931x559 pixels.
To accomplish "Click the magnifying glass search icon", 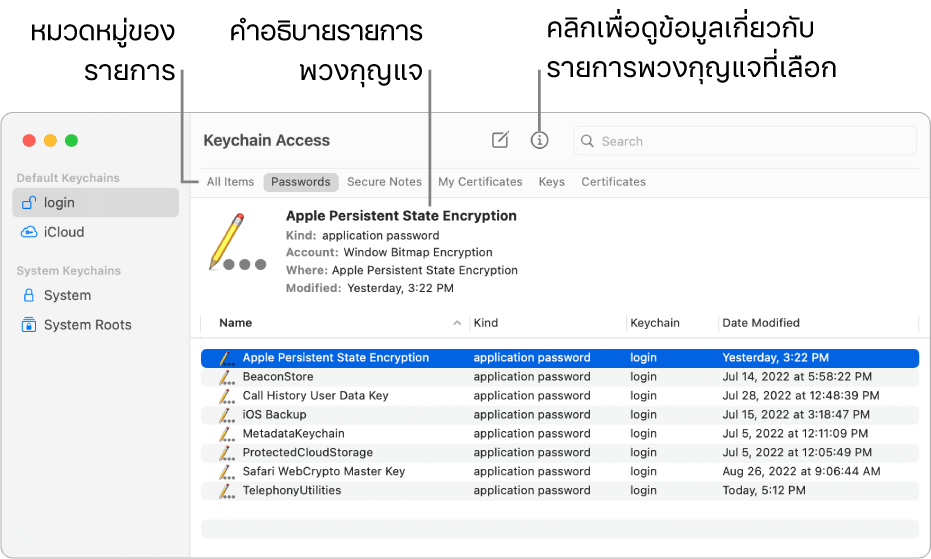I will [x=588, y=142].
